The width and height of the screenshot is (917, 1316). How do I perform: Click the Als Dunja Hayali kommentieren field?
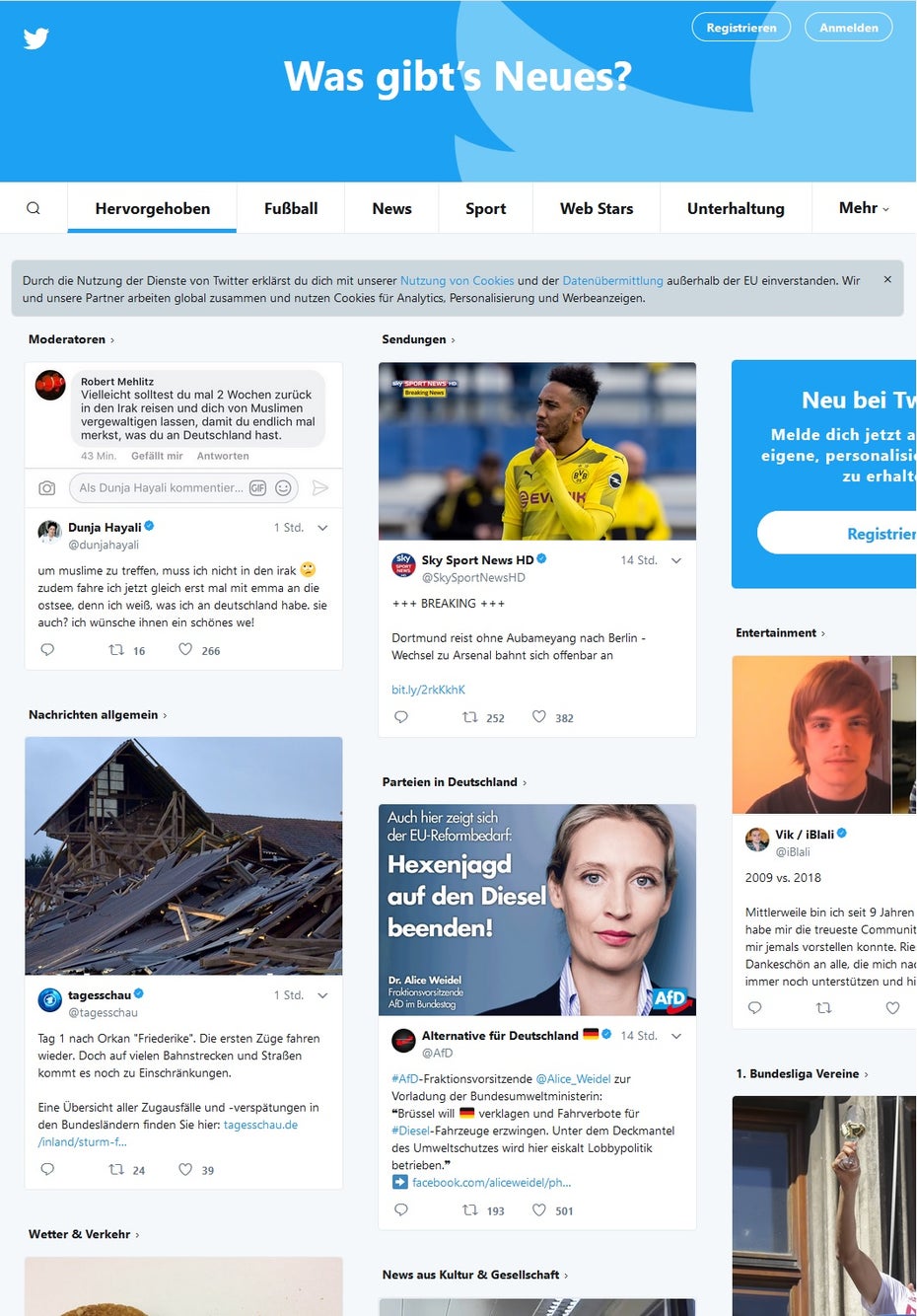(x=161, y=488)
